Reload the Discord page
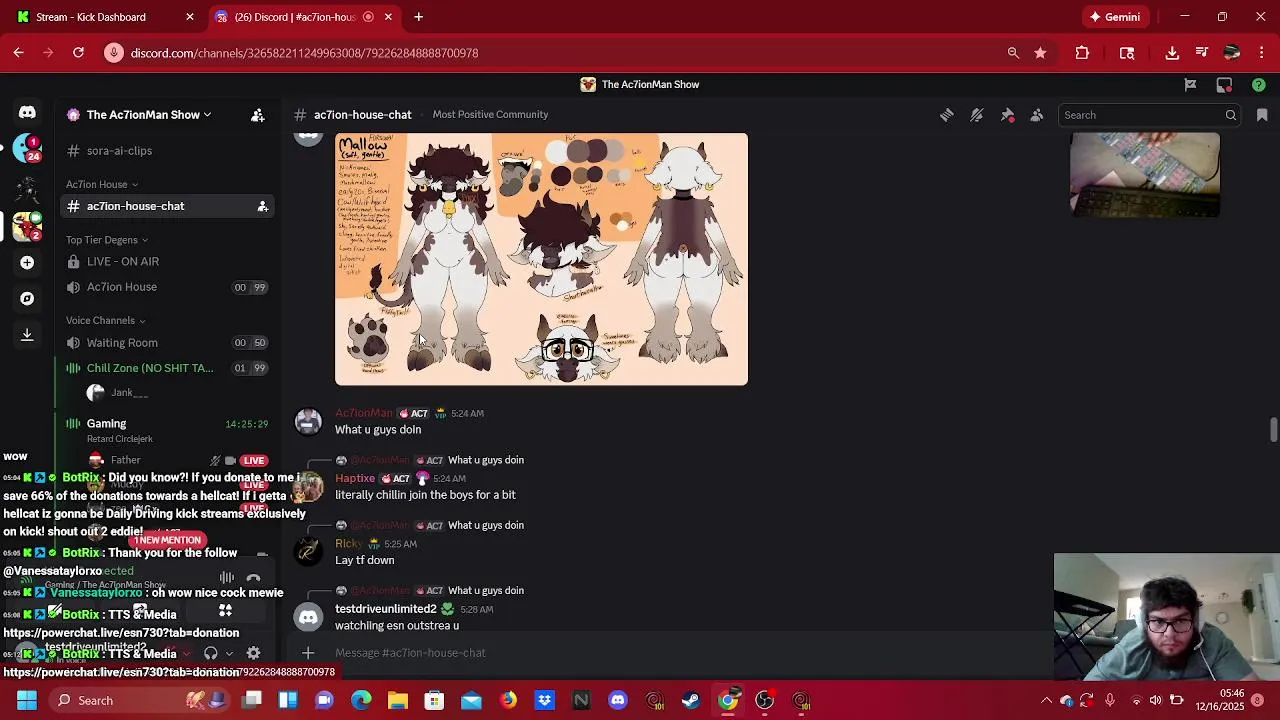 click(x=78, y=53)
